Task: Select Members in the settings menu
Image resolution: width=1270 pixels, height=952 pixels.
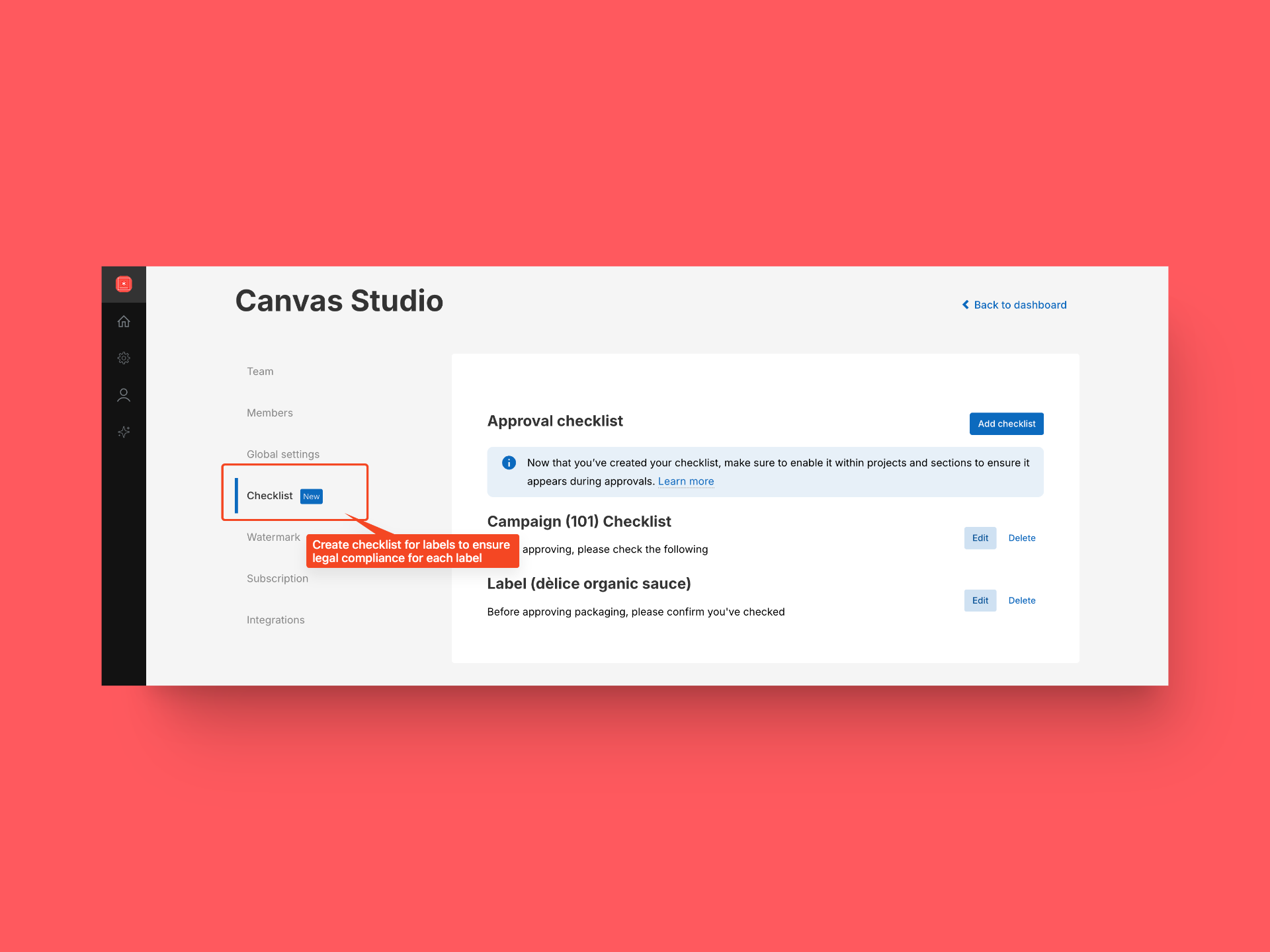Action: tap(269, 413)
